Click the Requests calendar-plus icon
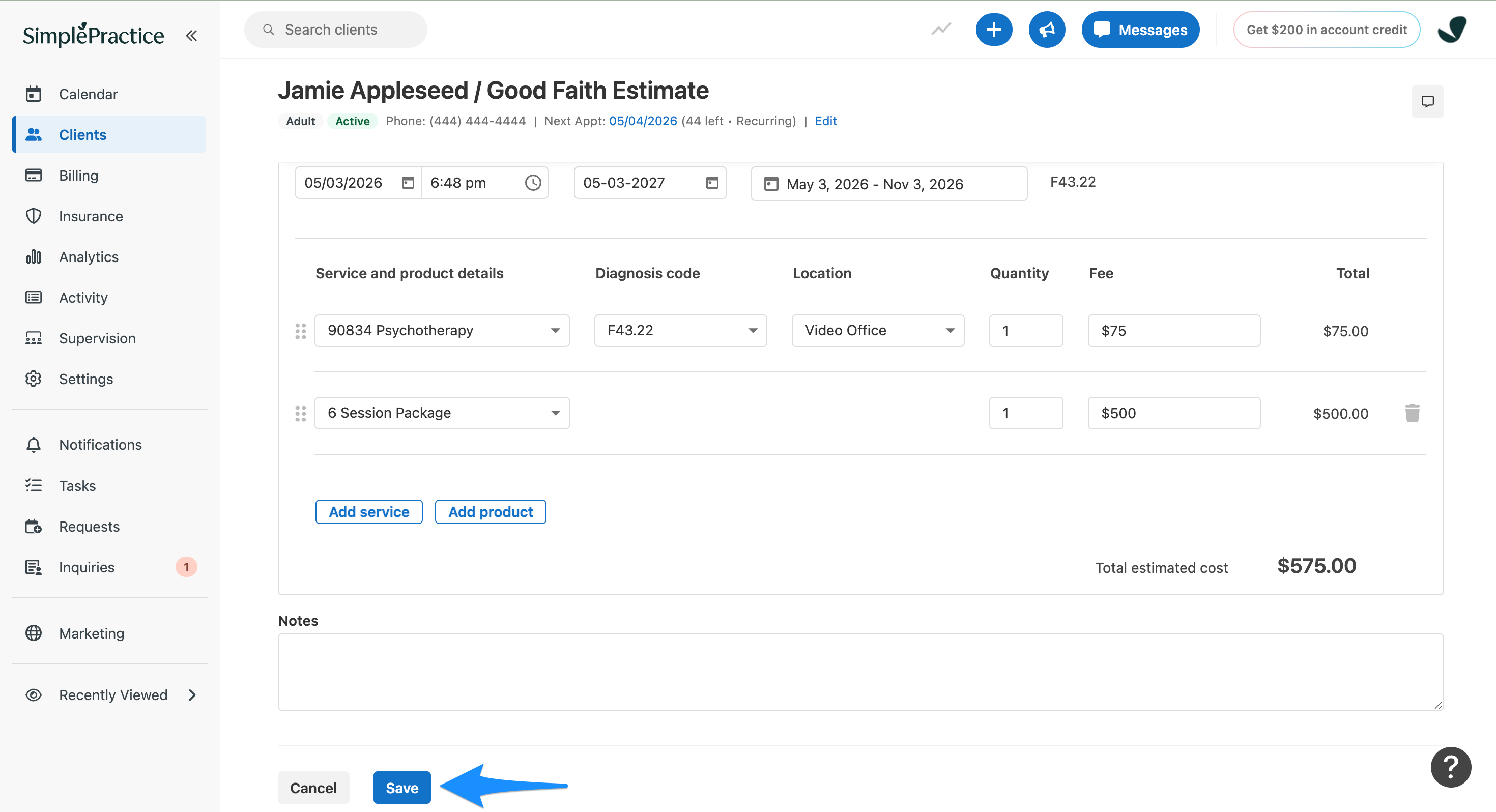Viewport: 1496px width, 812px height. (34, 526)
